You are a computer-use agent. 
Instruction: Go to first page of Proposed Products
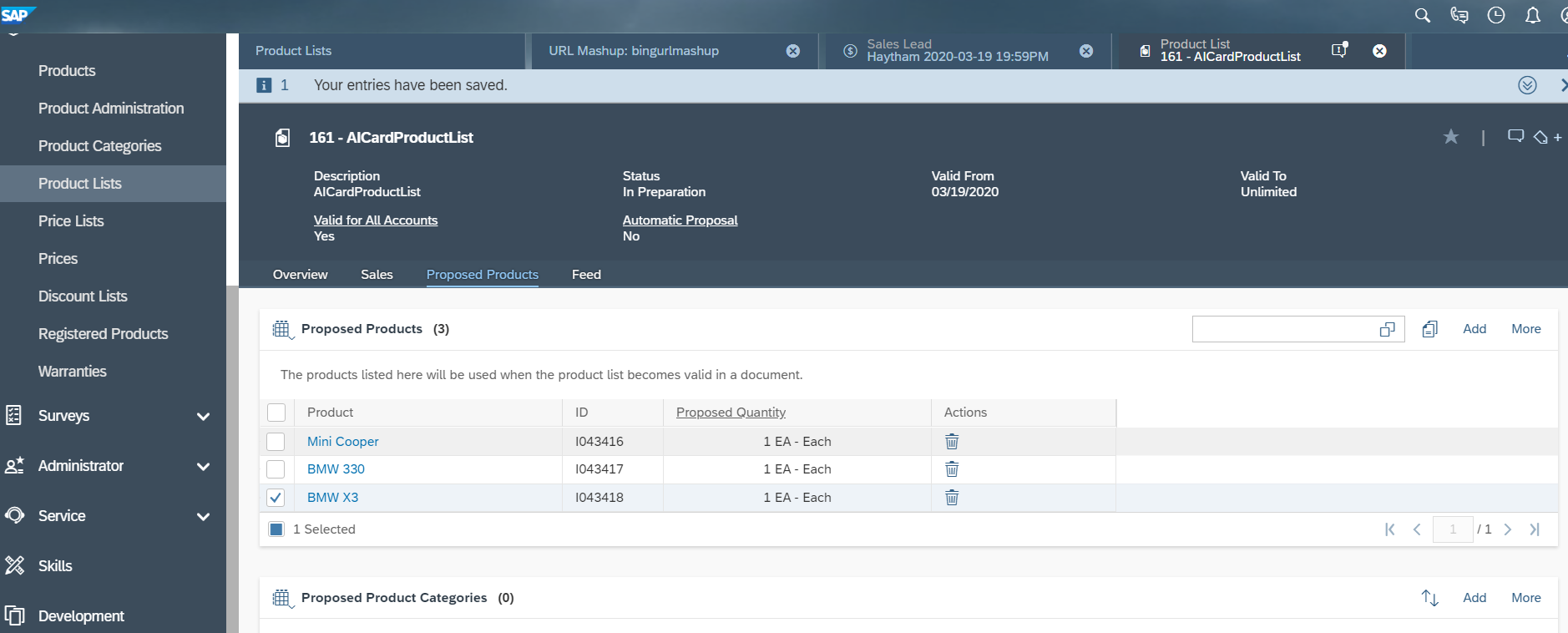1390,529
